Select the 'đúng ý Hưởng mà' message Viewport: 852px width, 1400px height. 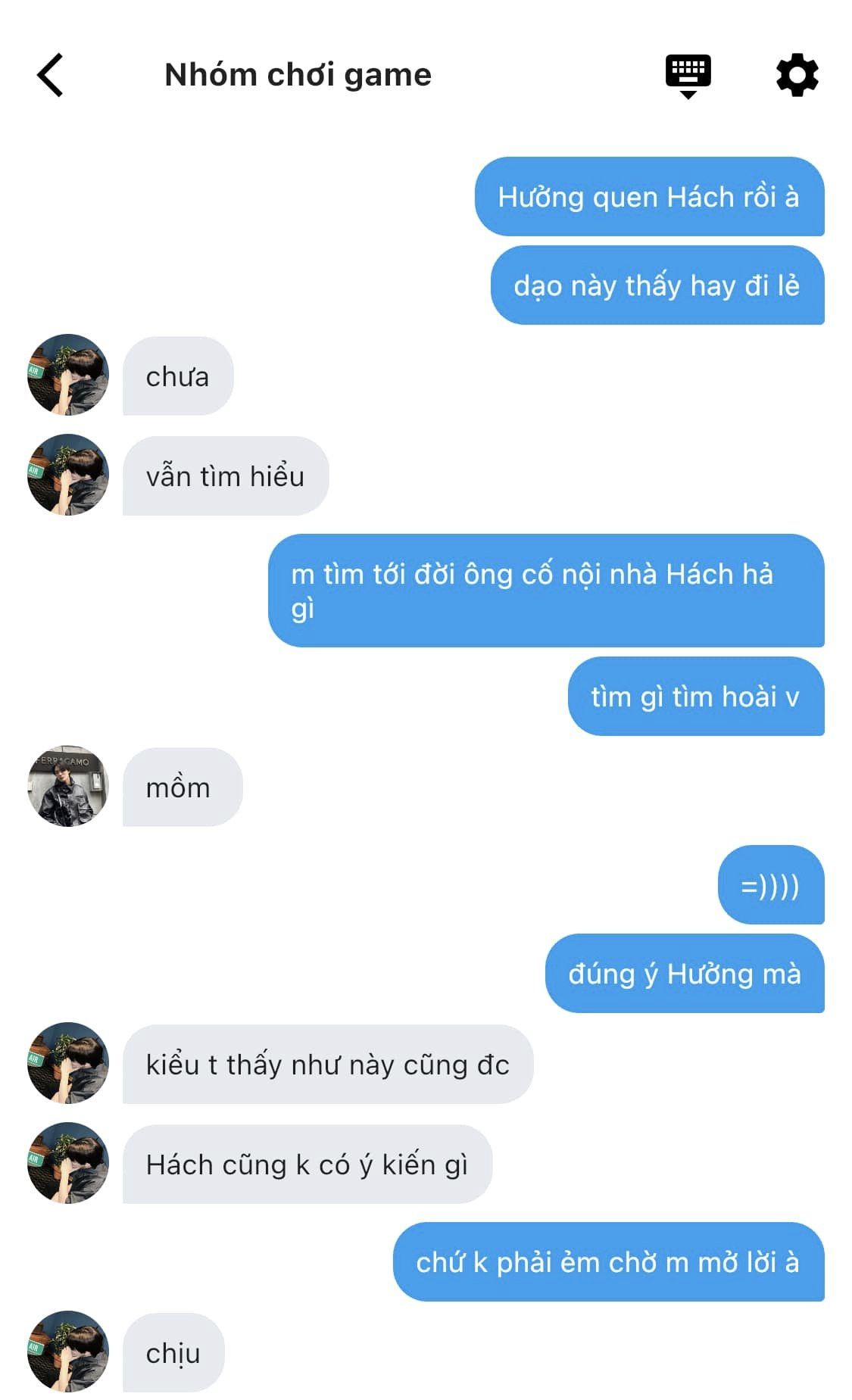tap(685, 974)
